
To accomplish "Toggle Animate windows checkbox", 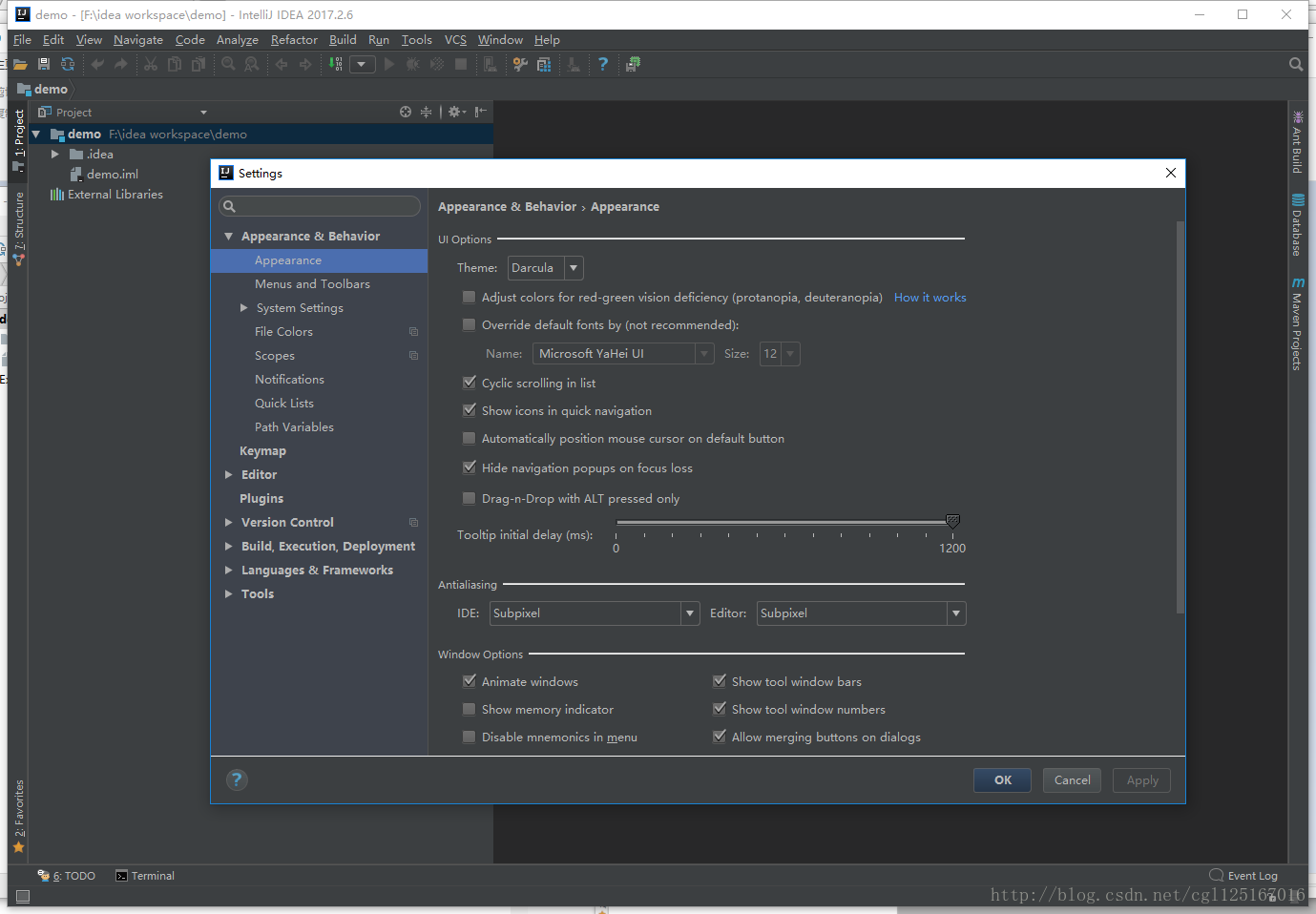I will click(469, 681).
